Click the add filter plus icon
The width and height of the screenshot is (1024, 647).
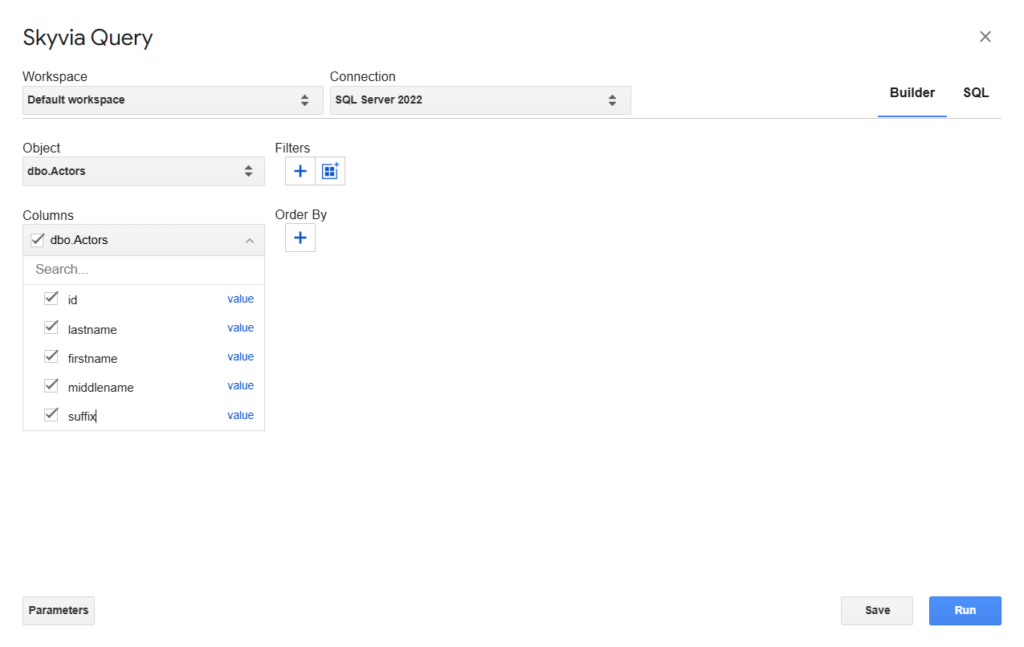click(300, 171)
